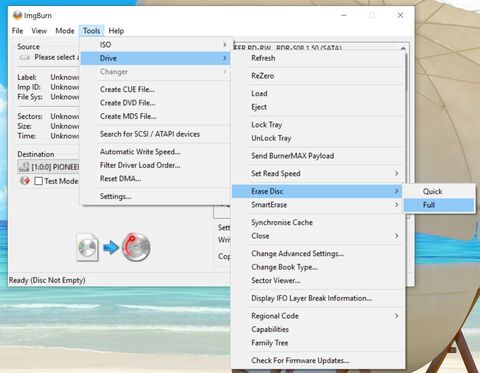Select the Drive submenu item
This screenshot has height=373, width=480.
pos(156,58)
